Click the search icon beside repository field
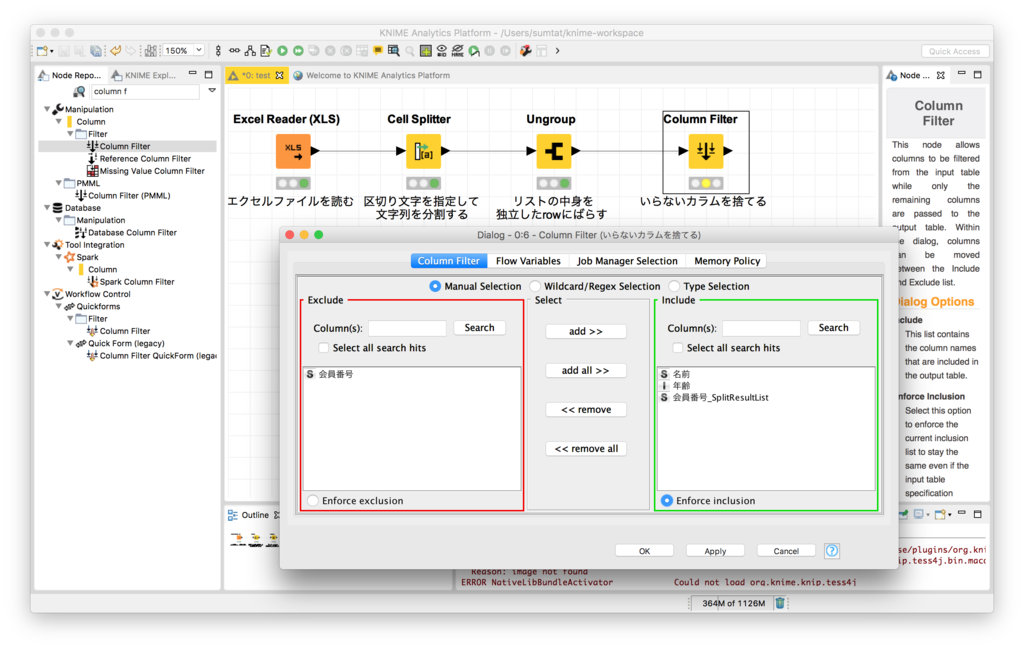The image size is (1024, 649). pyautogui.click(x=79, y=91)
